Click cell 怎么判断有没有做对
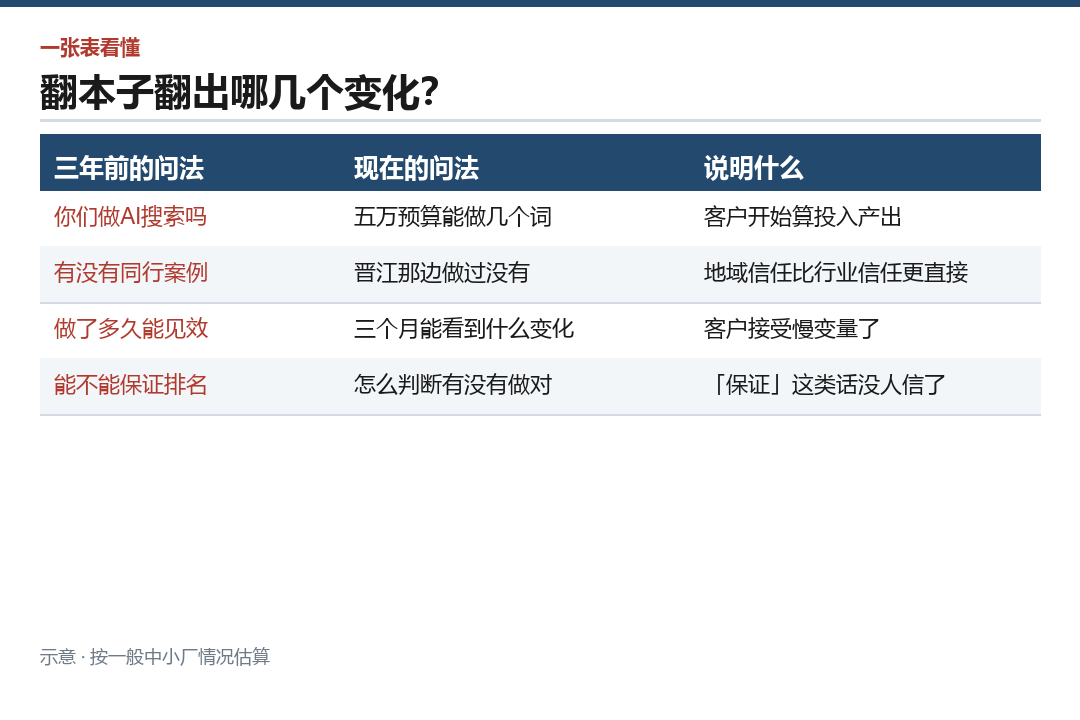The image size is (1080, 720). pos(453,384)
